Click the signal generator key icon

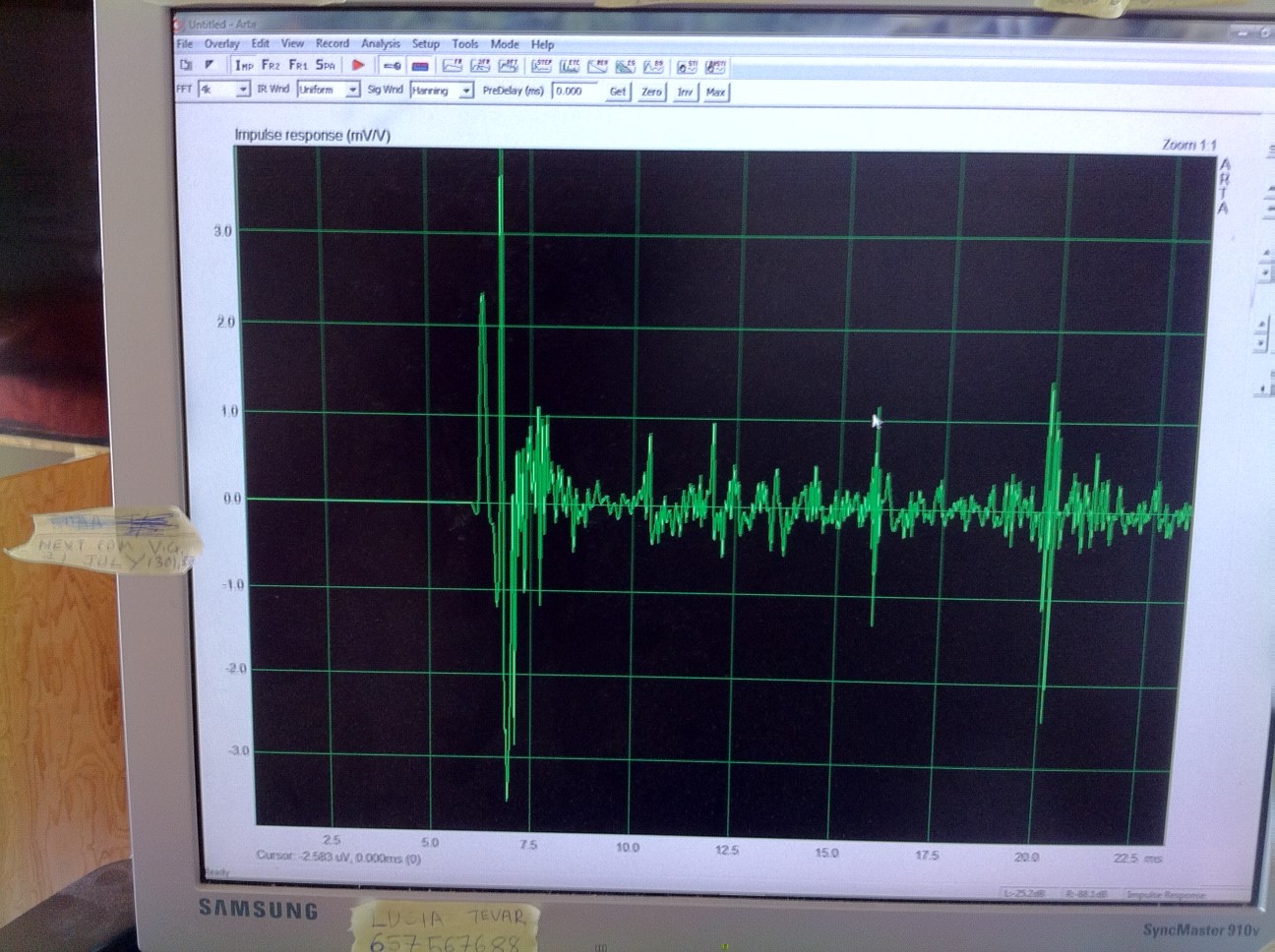pos(393,66)
